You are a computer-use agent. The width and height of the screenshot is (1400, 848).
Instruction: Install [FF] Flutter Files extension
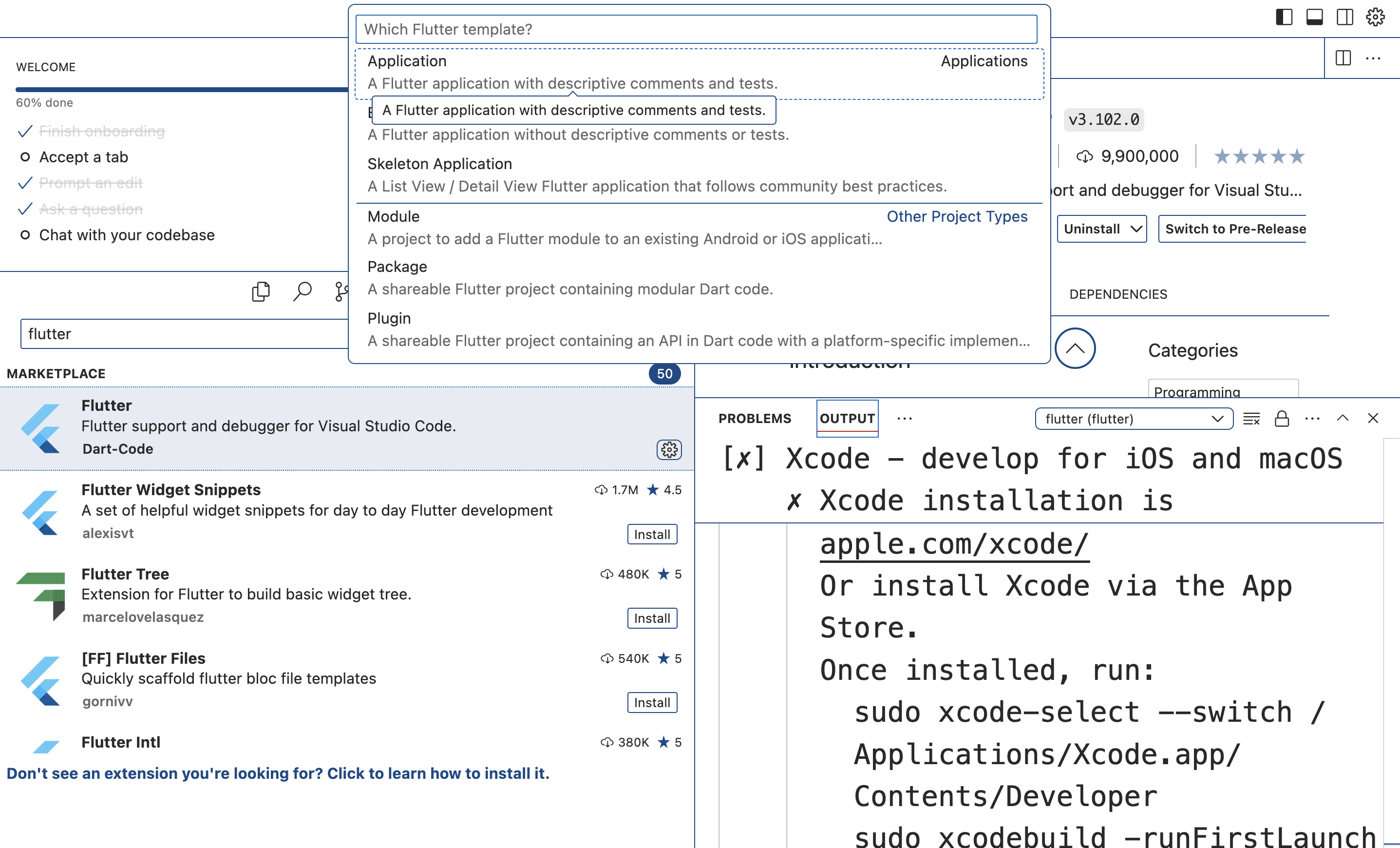coord(652,702)
